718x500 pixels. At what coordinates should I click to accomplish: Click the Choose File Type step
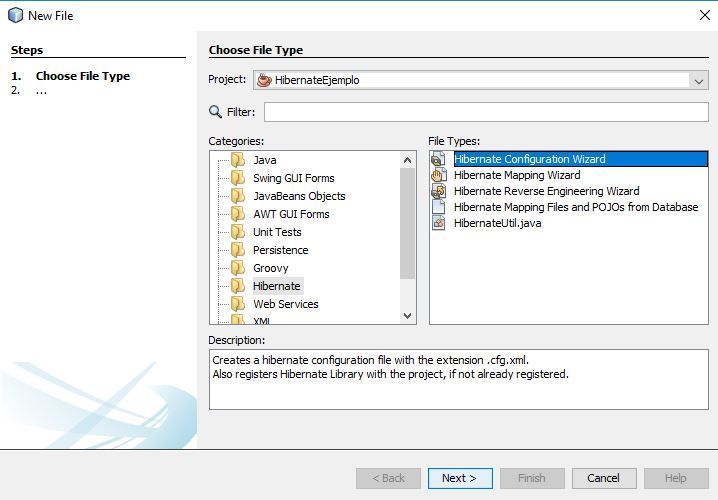point(82,76)
